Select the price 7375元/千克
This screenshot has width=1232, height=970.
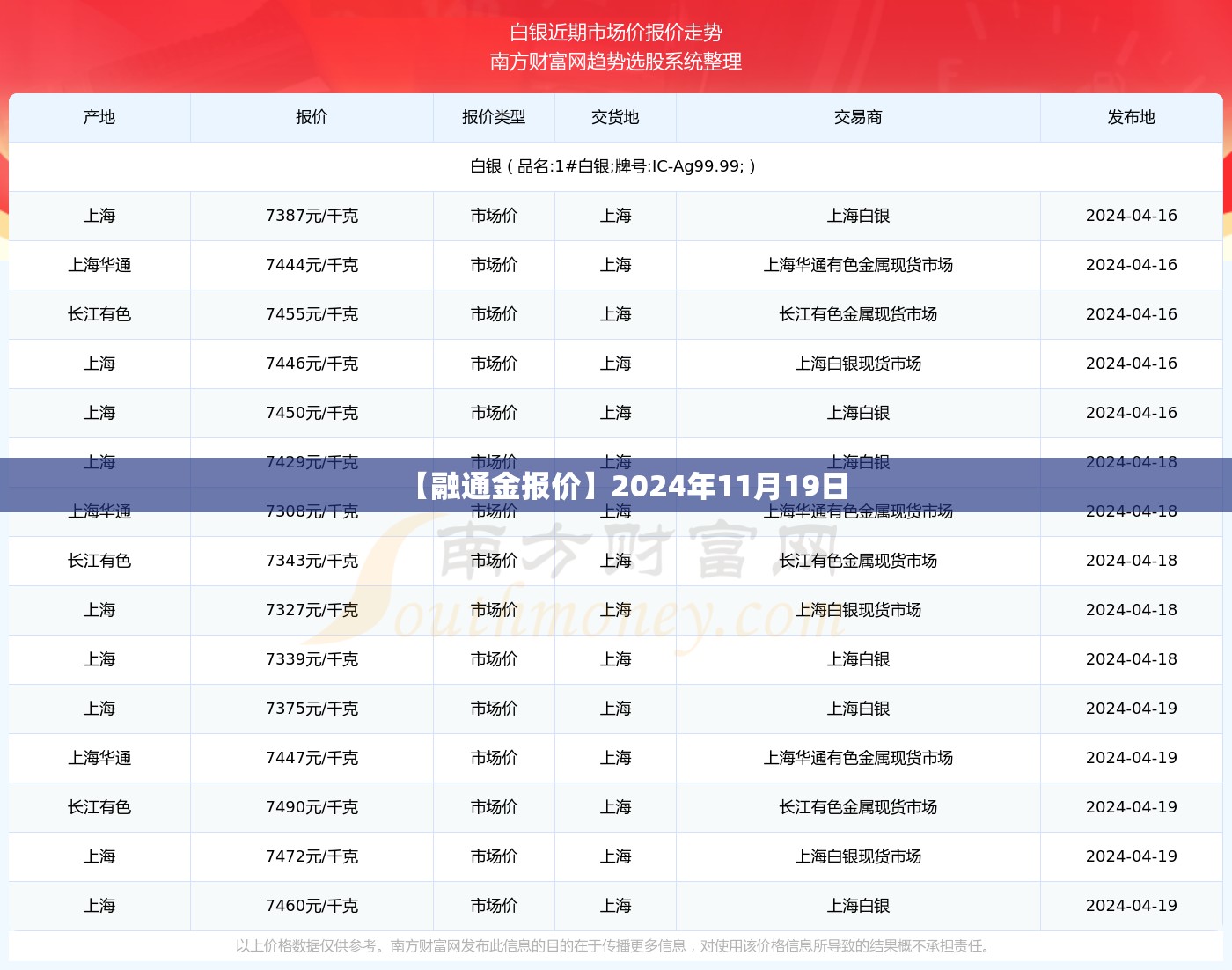pyautogui.click(x=312, y=709)
